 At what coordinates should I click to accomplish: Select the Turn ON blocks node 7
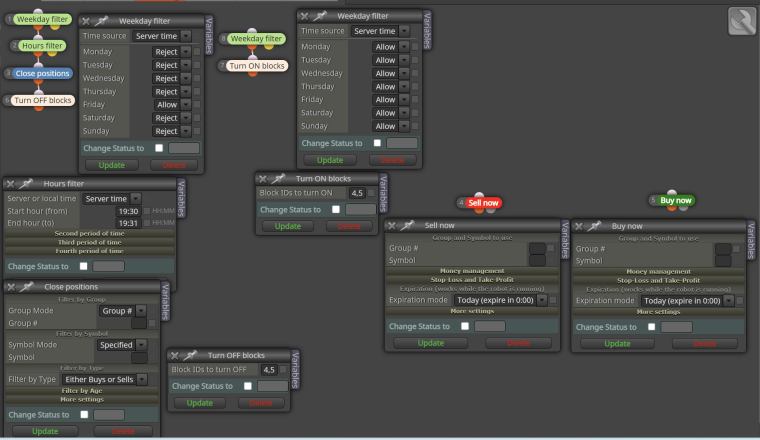tap(257, 65)
